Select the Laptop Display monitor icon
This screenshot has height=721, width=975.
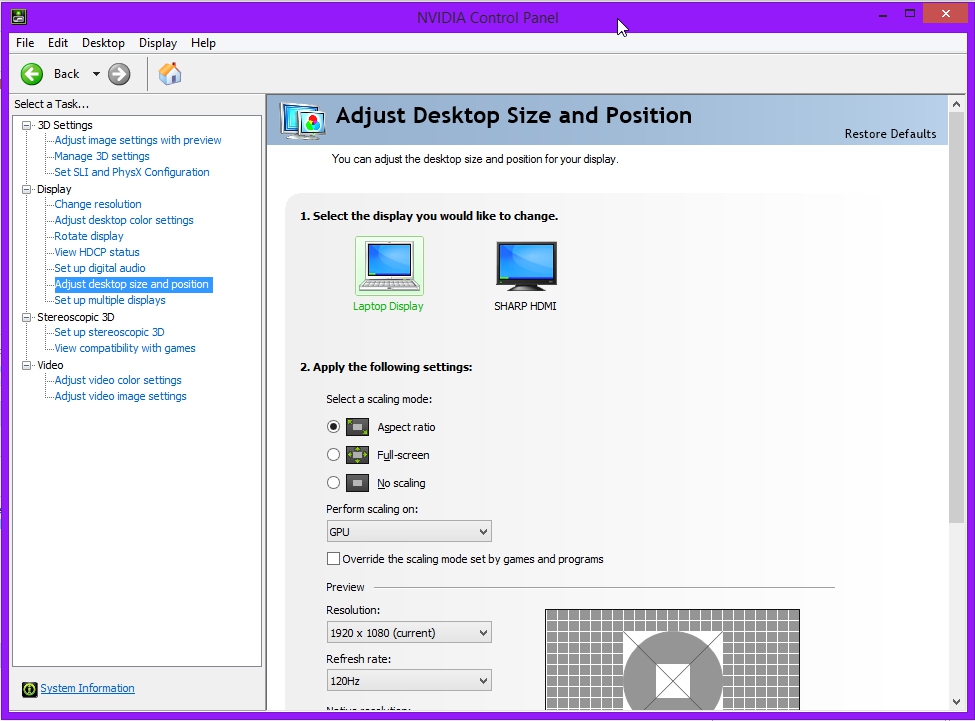click(x=389, y=266)
